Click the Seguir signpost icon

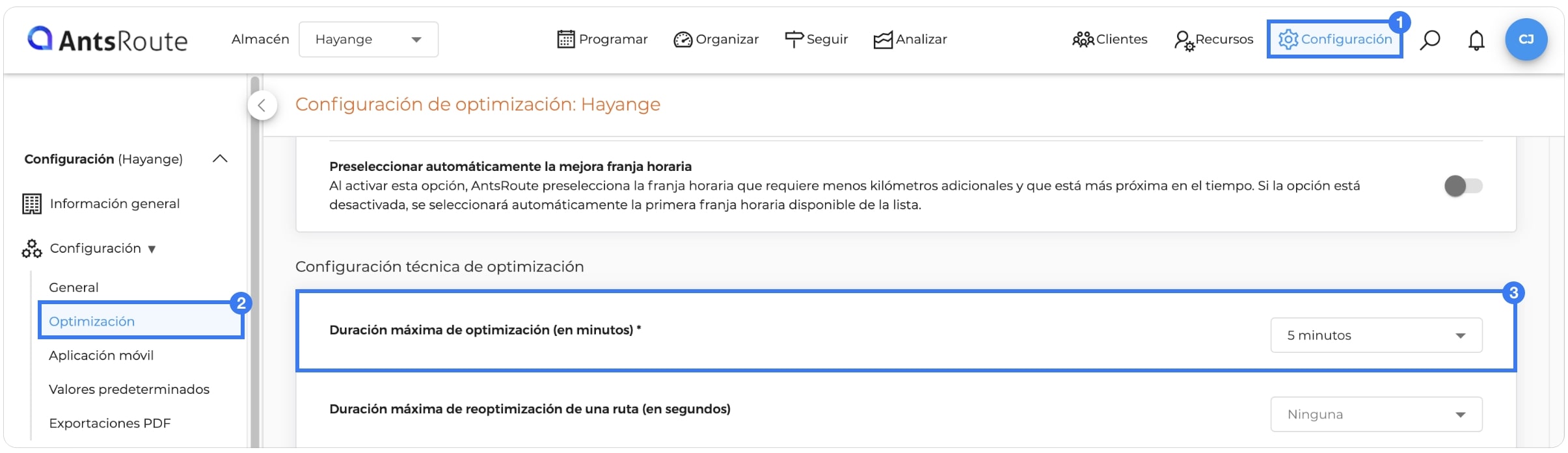pyautogui.click(x=794, y=40)
